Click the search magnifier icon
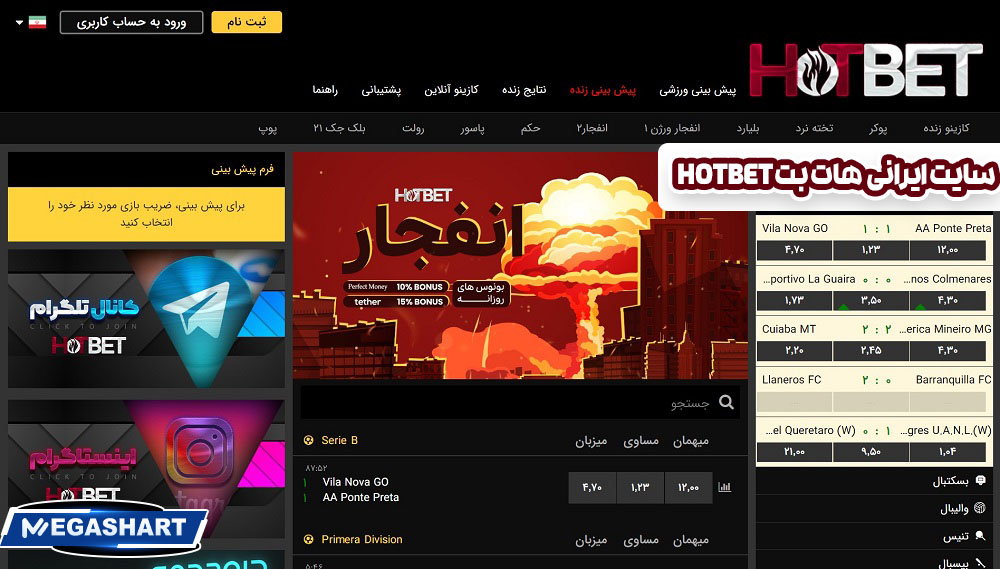1000x569 pixels. [x=726, y=402]
